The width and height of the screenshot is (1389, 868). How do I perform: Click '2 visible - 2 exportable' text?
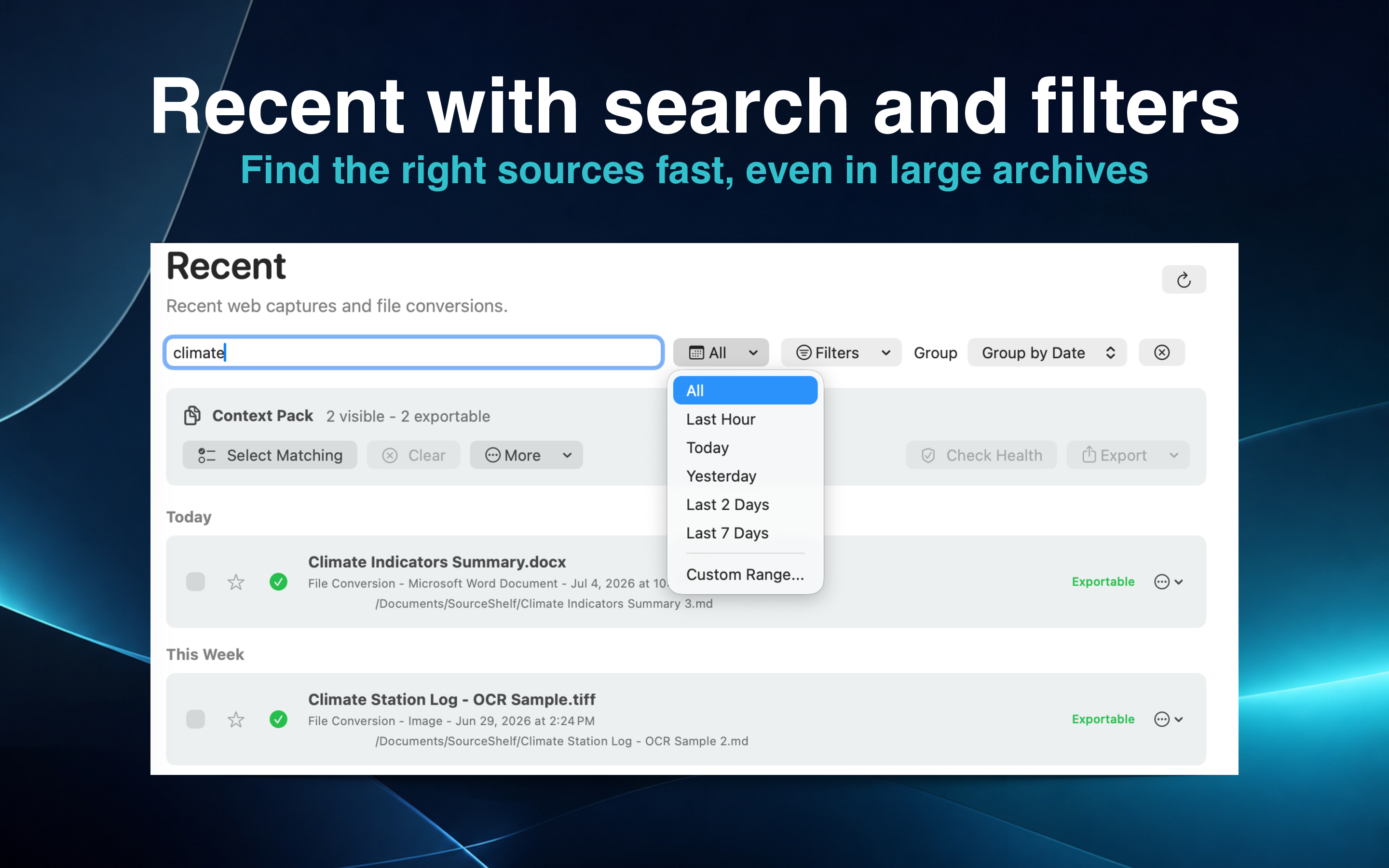point(408,416)
